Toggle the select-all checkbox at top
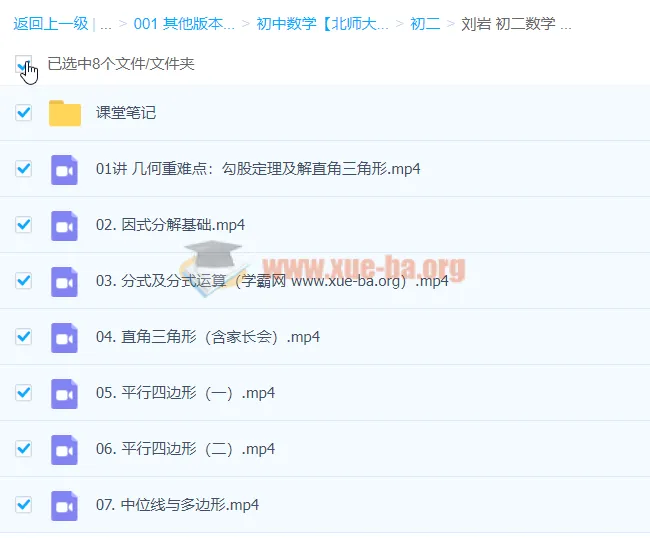 24,64
